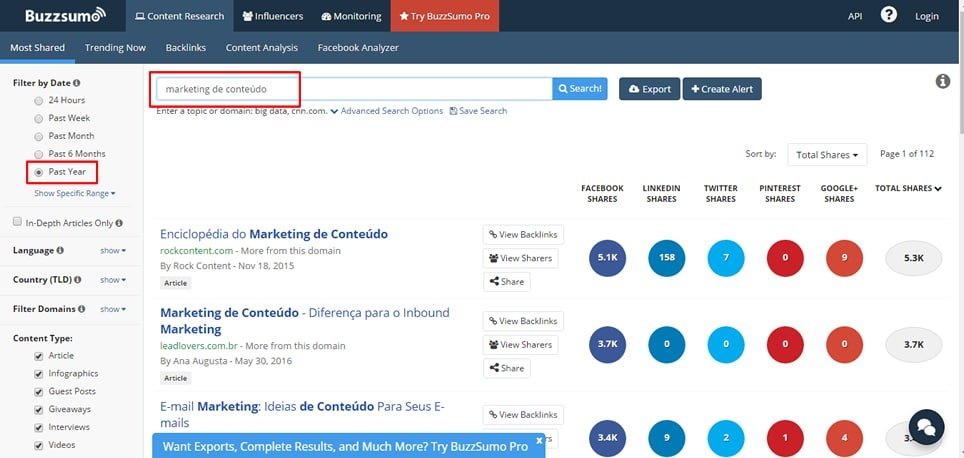964x458 pixels.
Task: Close the BuzzSumo Pro promo banner
Action: pyautogui.click(x=539, y=440)
